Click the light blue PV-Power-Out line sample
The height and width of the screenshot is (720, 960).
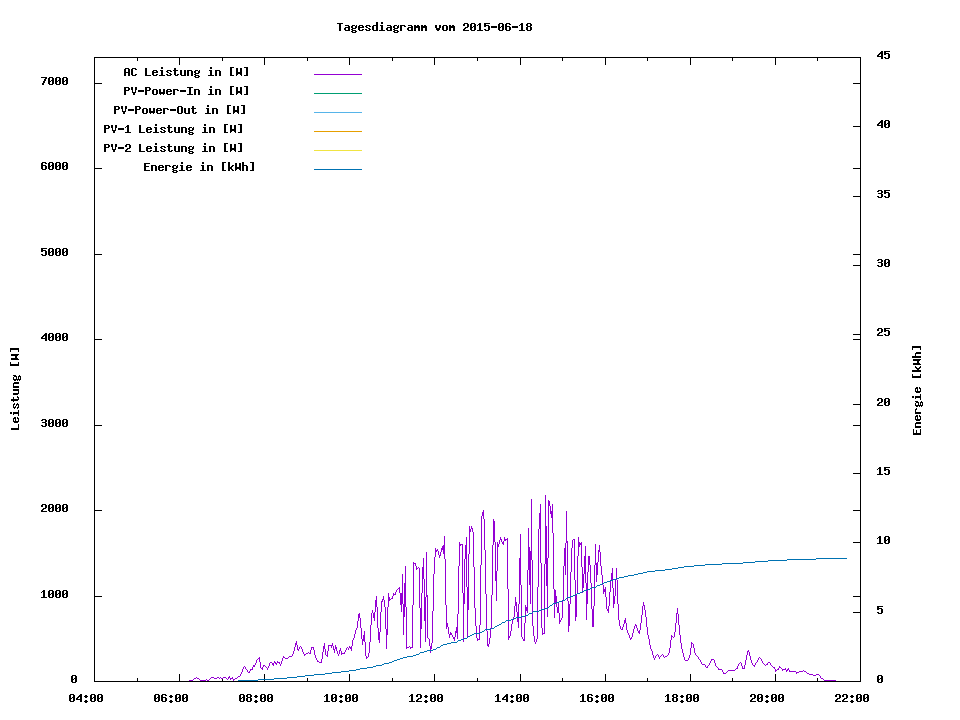337,112
